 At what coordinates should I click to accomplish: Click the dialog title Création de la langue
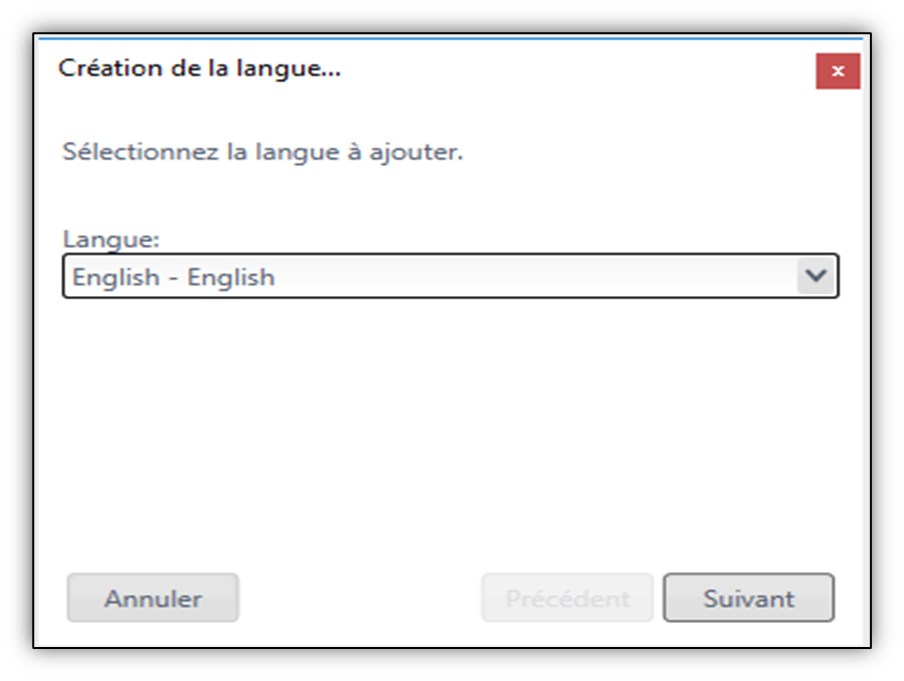coord(199,68)
